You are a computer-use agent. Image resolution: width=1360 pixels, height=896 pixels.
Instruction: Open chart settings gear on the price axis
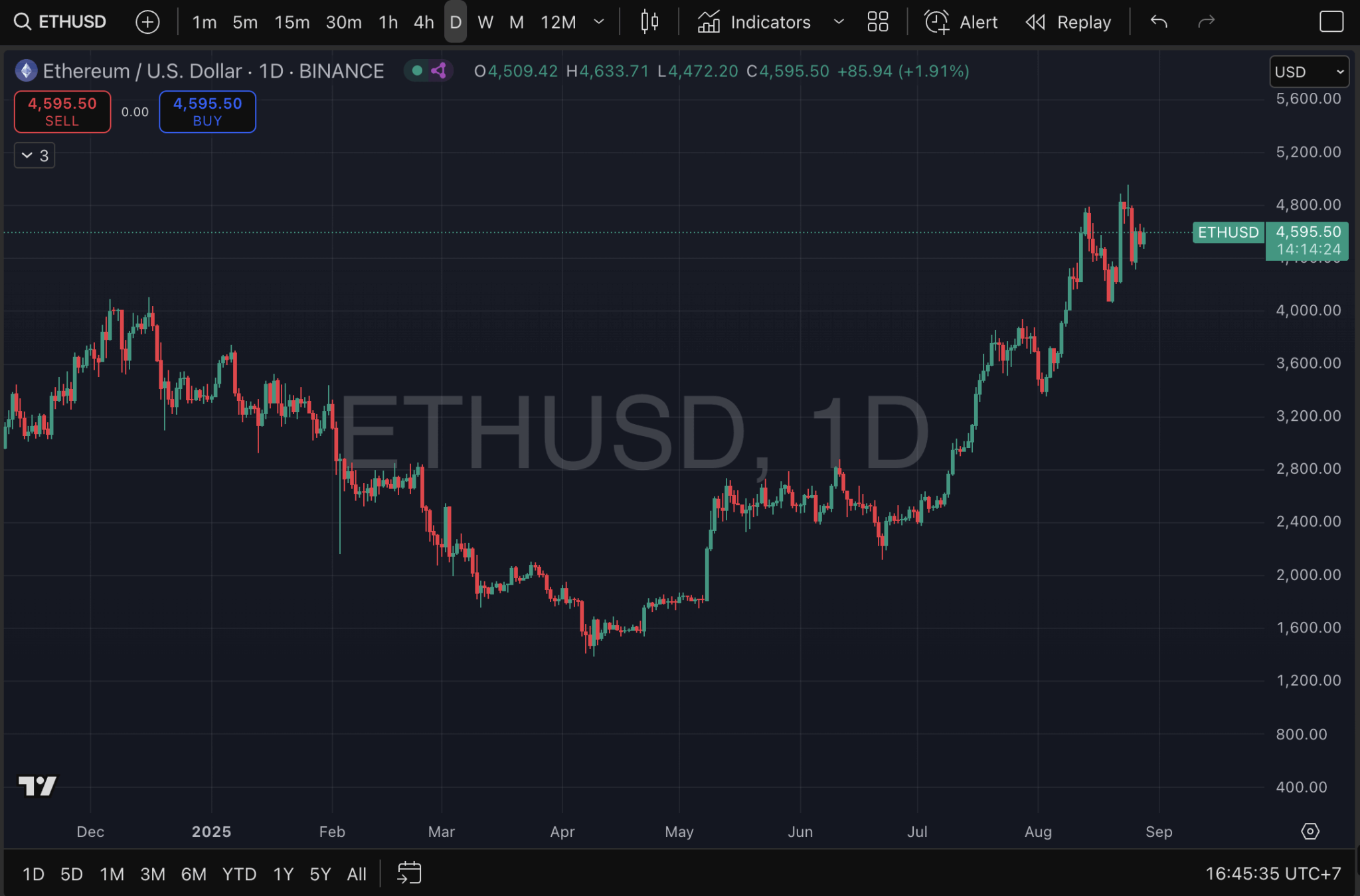tap(1310, 831)
